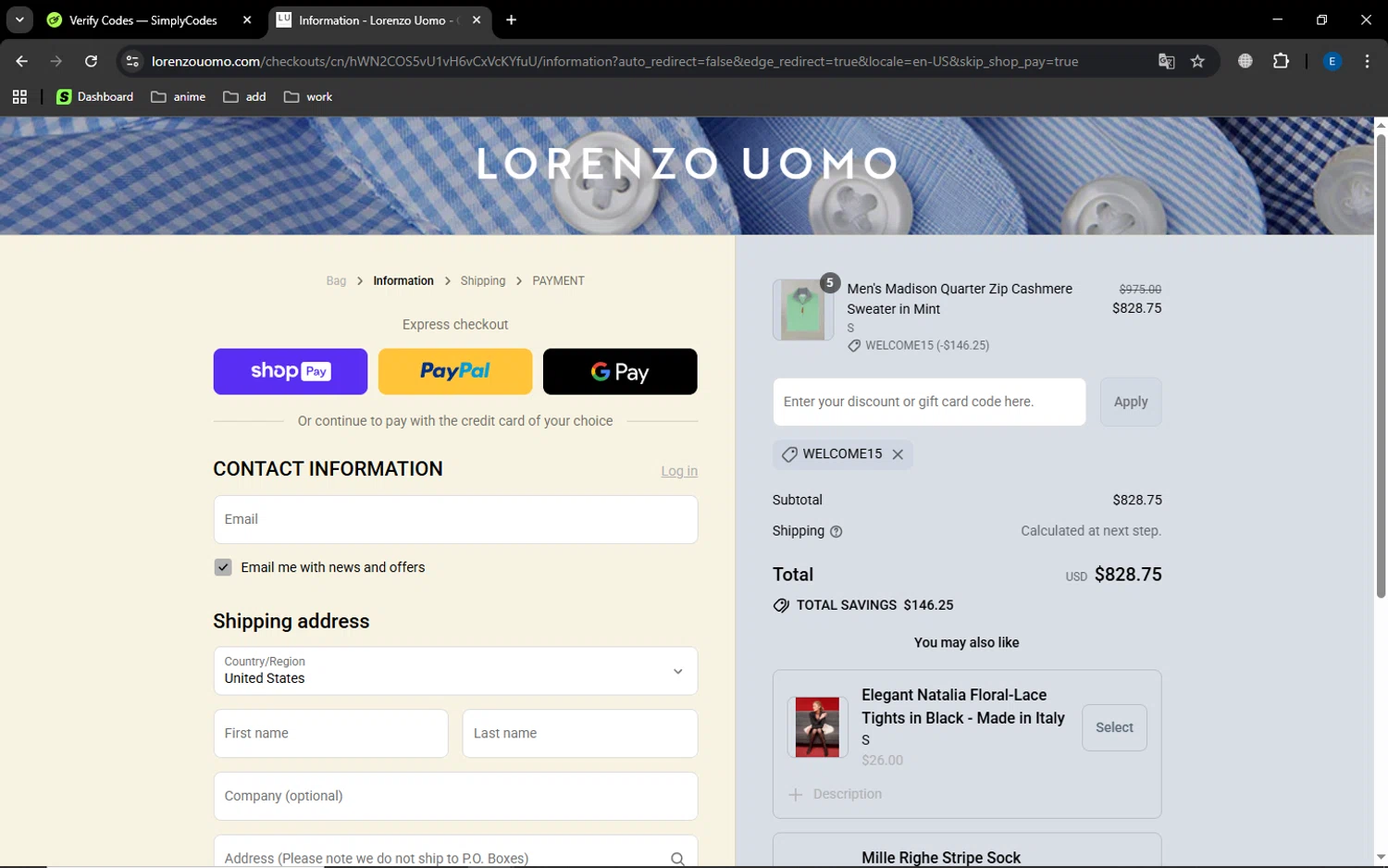Go to Bag breadcrumb
The height and width of the screenshot is (868, 1388).
click(336, 280)
